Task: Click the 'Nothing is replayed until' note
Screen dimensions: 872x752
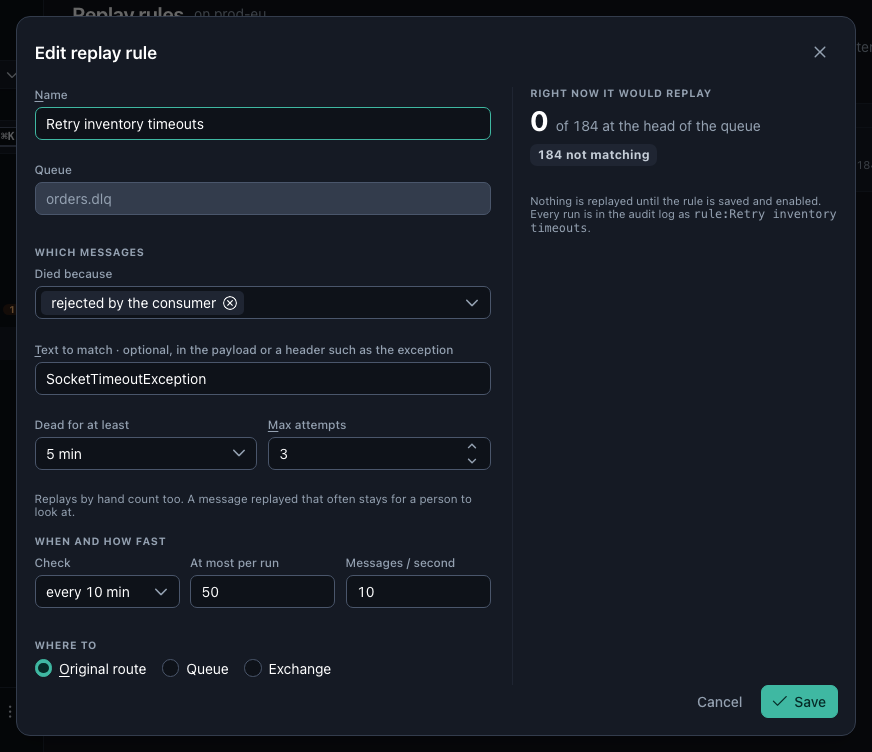Action: click(x=683, y=214)
